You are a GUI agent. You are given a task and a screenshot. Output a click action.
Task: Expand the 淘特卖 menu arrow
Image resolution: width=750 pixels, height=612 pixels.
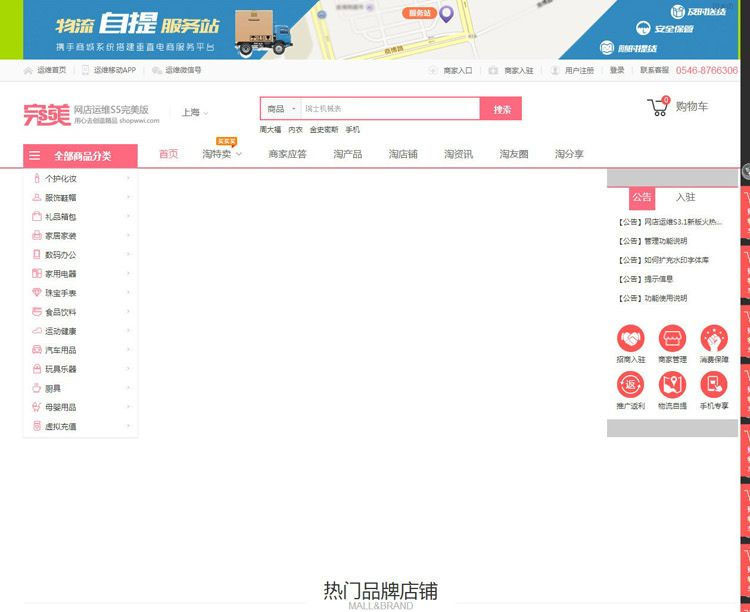coord(239,154)
